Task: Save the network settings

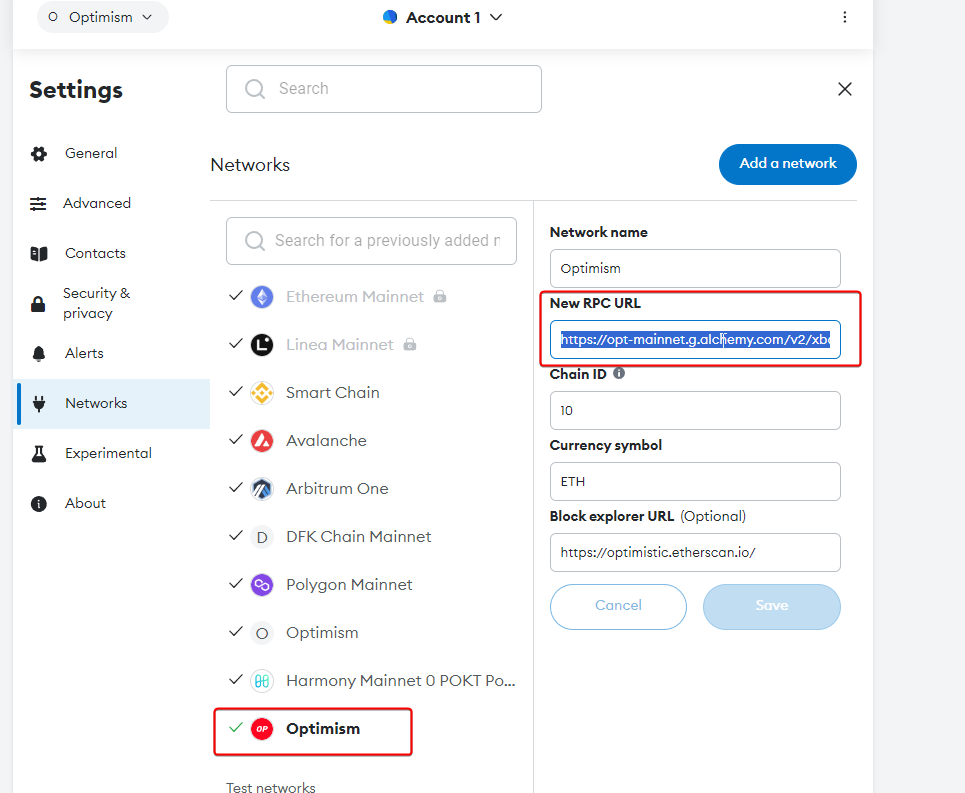Action: [772, 607]
